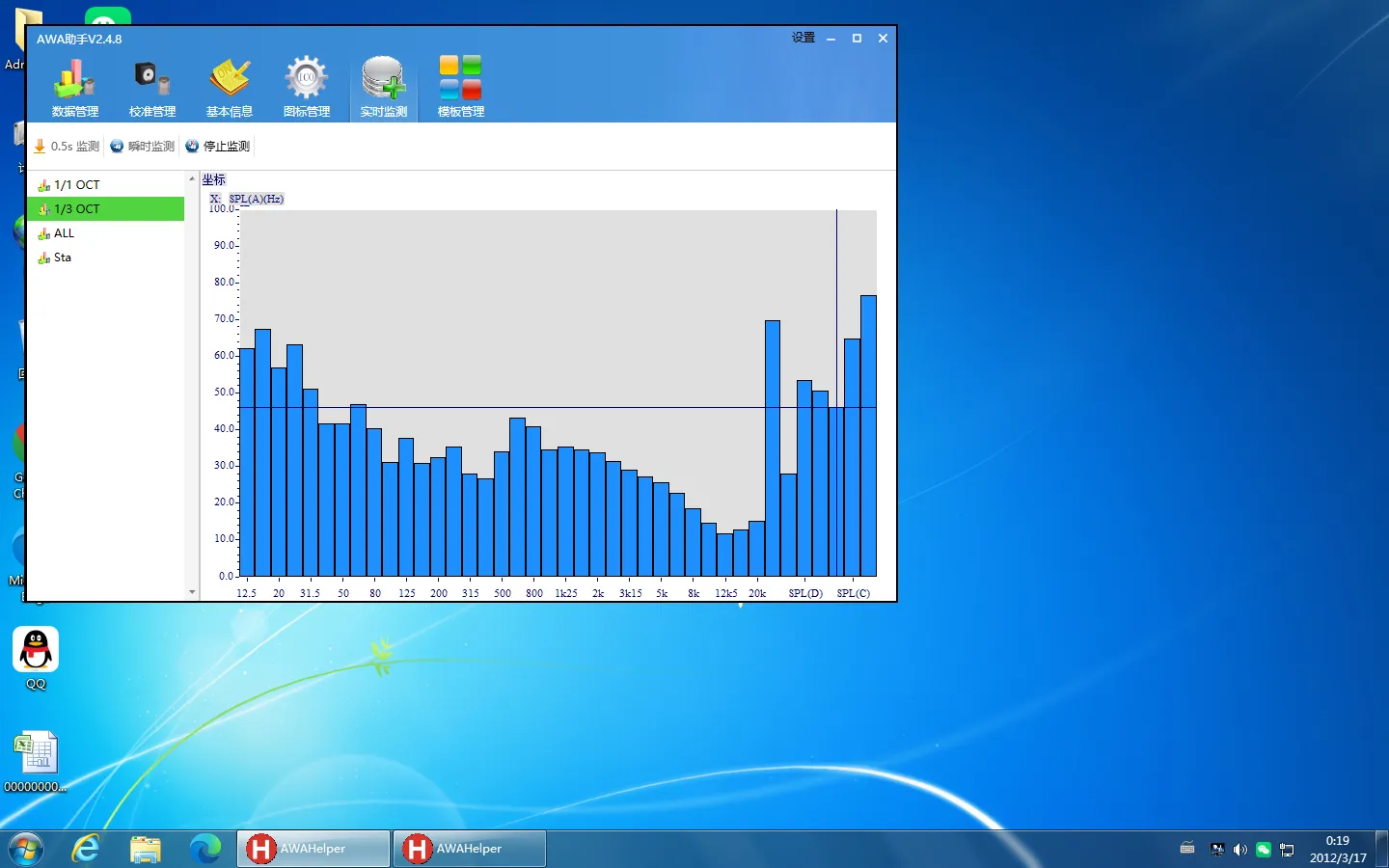Viewport: 1389px width, 868px height.
Task: Click scroll down arrow of list panel
Action: click(x=192, y=592)
